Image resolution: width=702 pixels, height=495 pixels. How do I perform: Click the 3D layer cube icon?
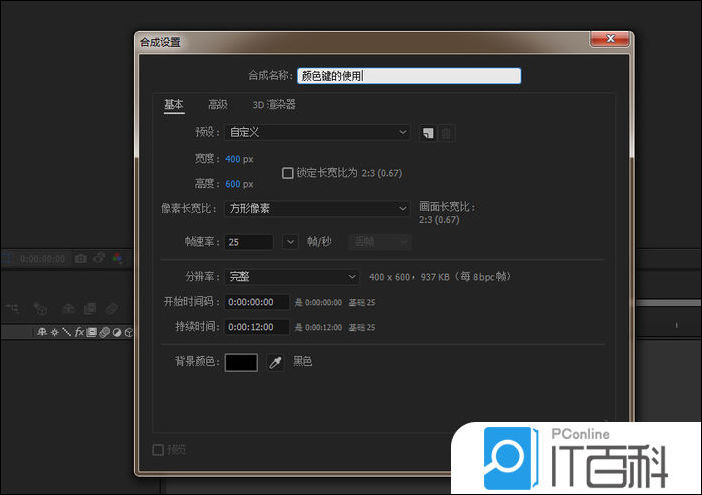[x=129, y=332]
